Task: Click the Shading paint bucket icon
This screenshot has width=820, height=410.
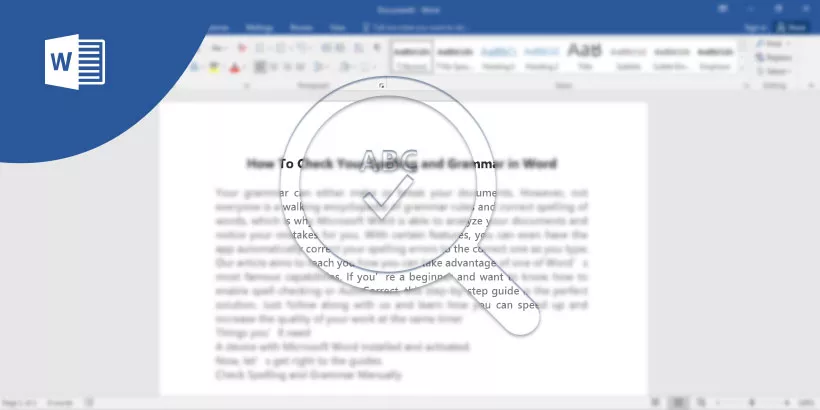Action: tap(345, 67)
